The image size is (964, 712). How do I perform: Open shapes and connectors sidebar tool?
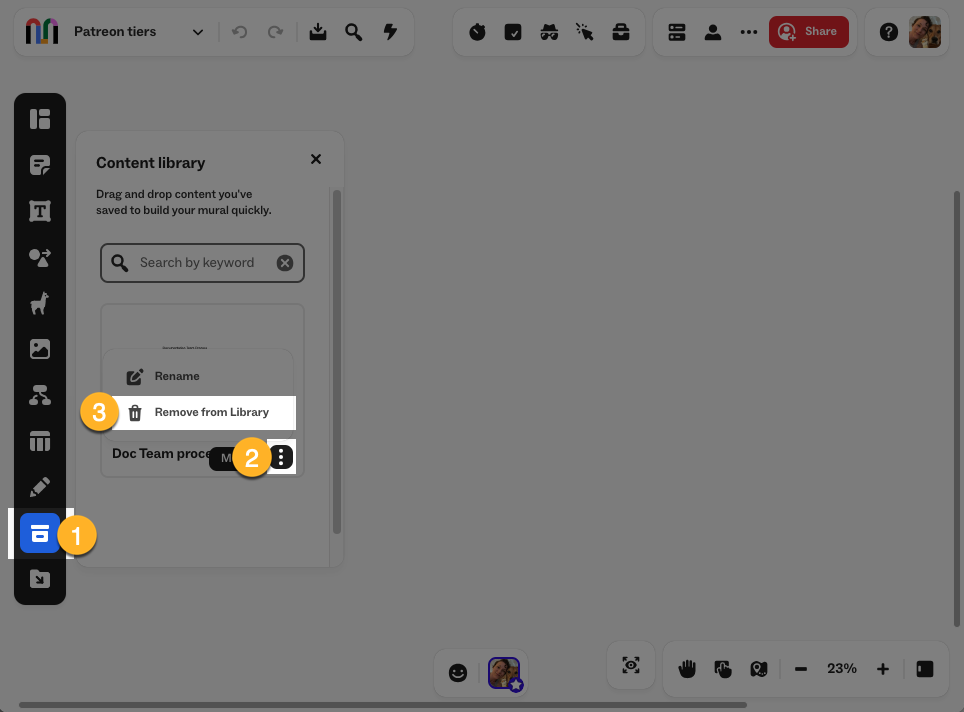pyautogui.click(x=40, y=257)
